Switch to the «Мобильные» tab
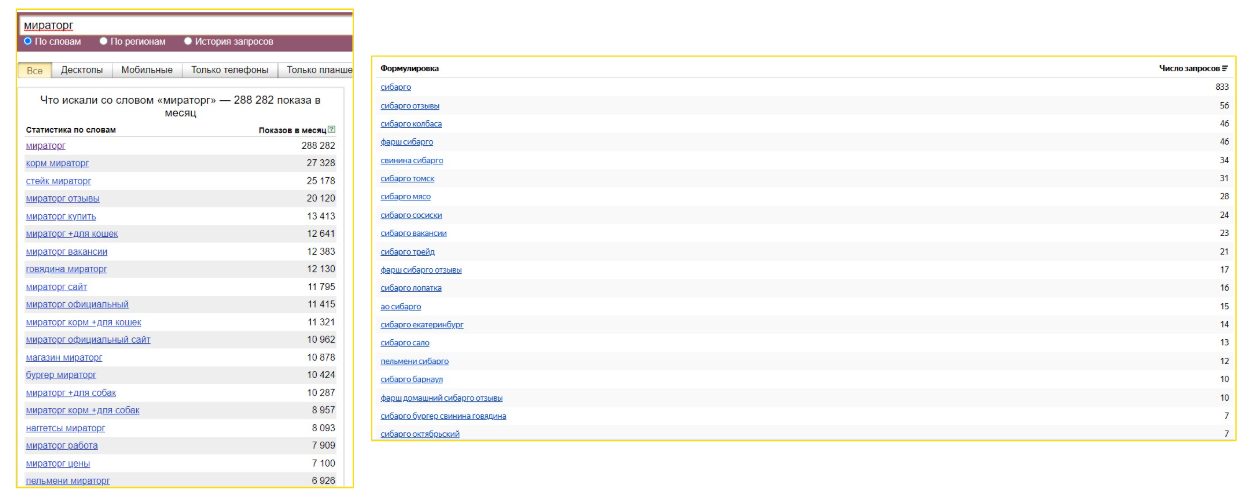 pyautogui.click(x=147, y=70)
